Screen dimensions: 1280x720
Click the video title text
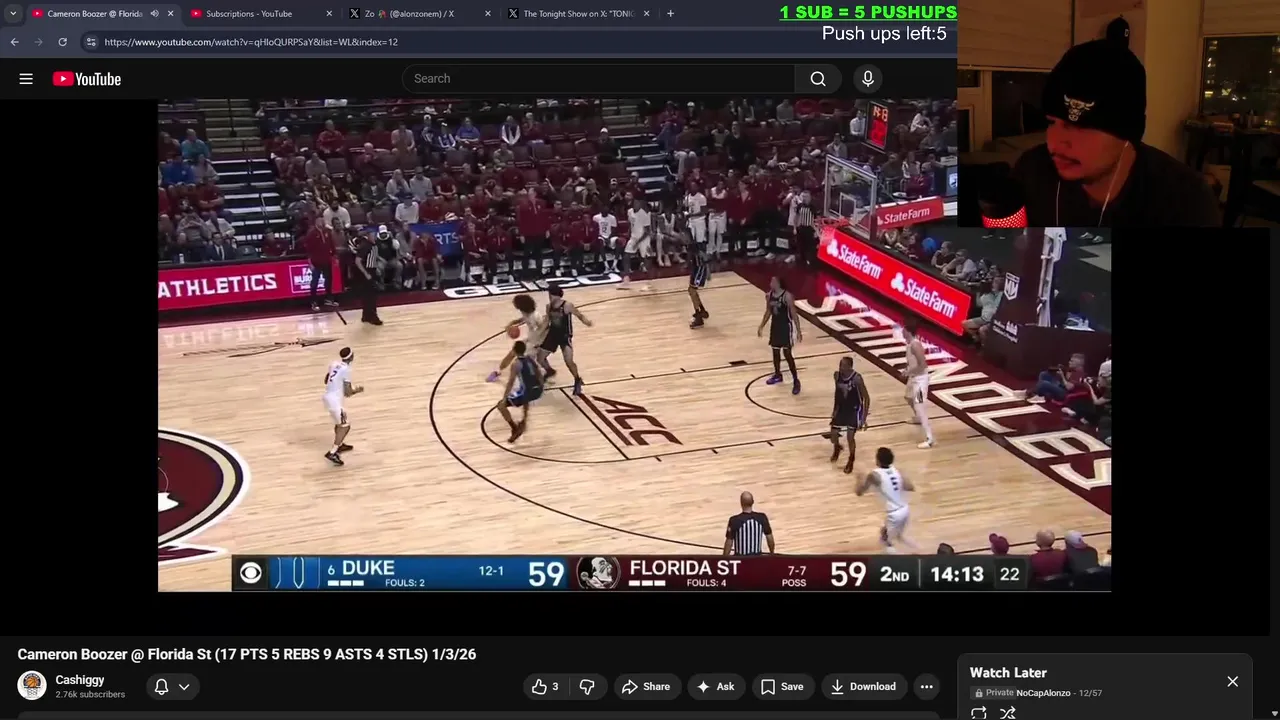pos(247,654)
